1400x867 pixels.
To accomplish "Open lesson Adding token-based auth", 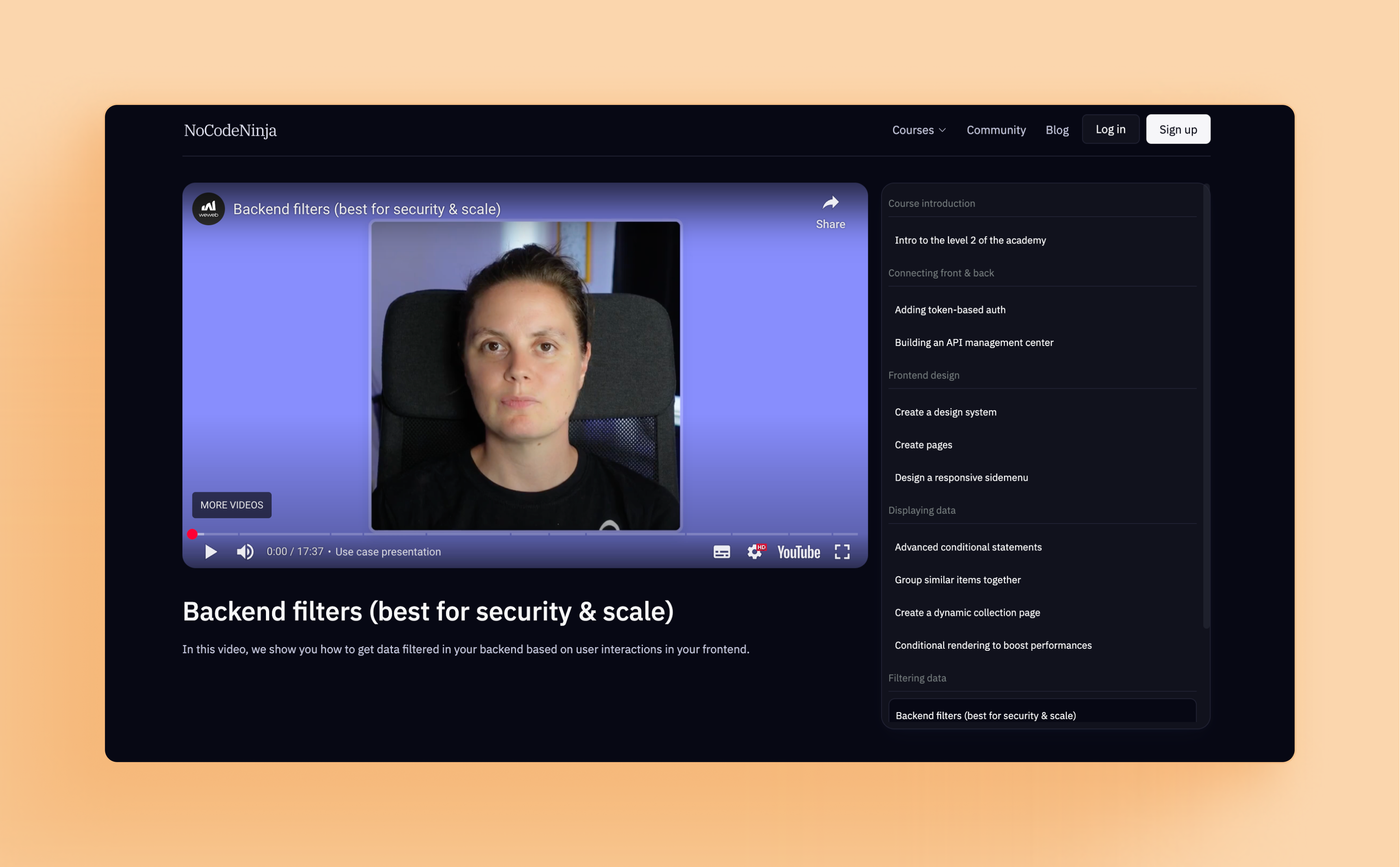I will [x=950, y=310].
